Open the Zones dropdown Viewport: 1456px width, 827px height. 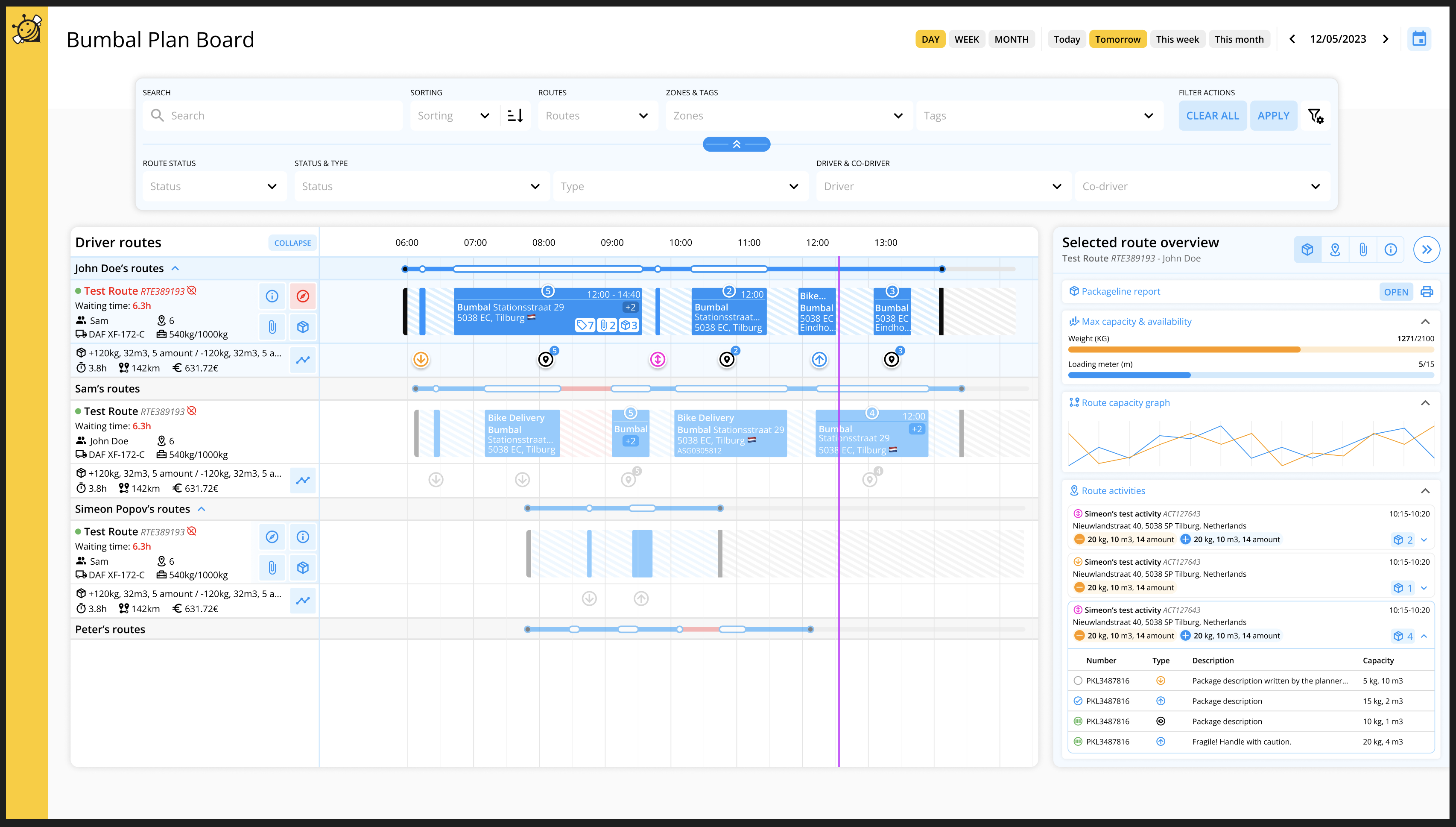(x=789, y=116)
